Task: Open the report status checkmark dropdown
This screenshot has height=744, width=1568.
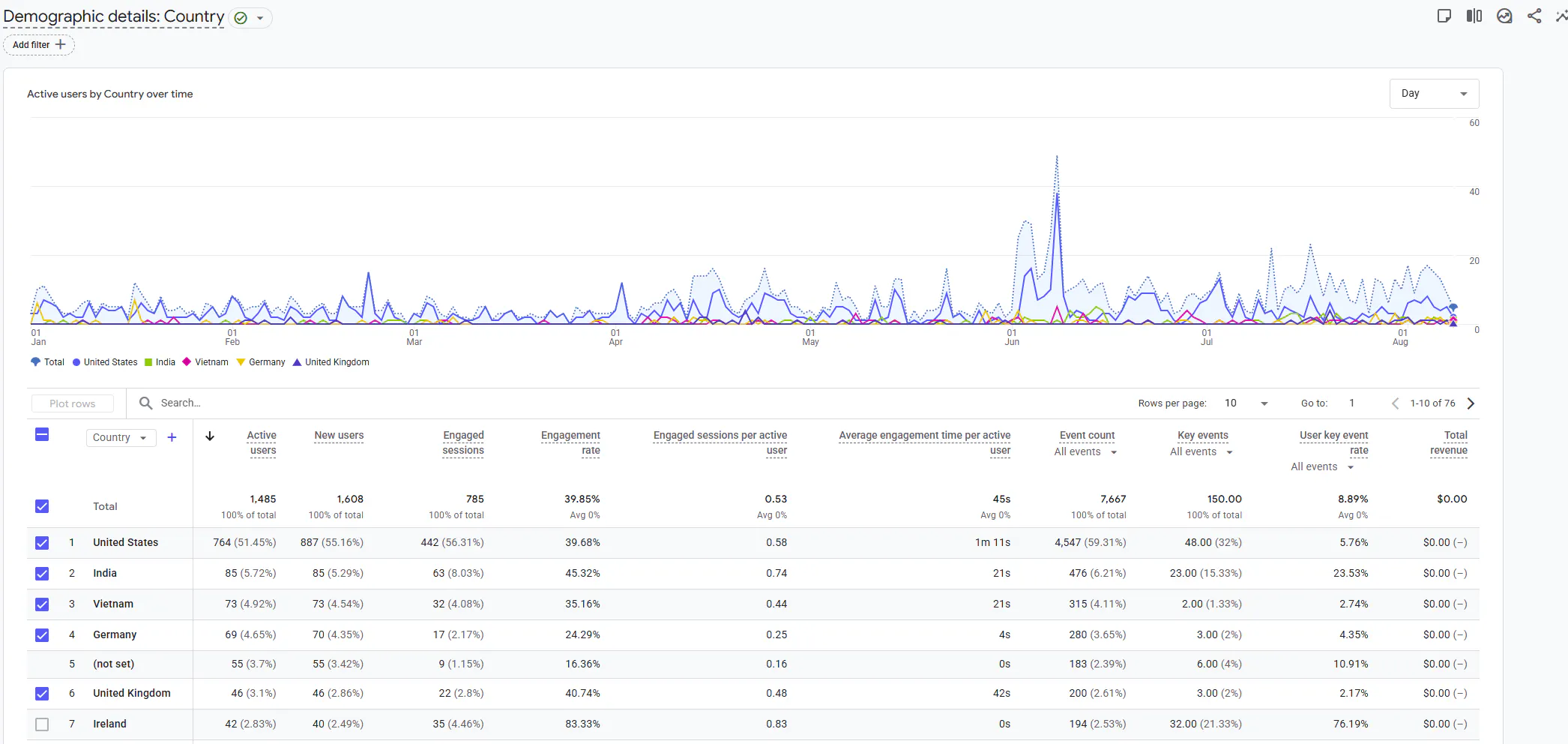Action: click(250, 18)
